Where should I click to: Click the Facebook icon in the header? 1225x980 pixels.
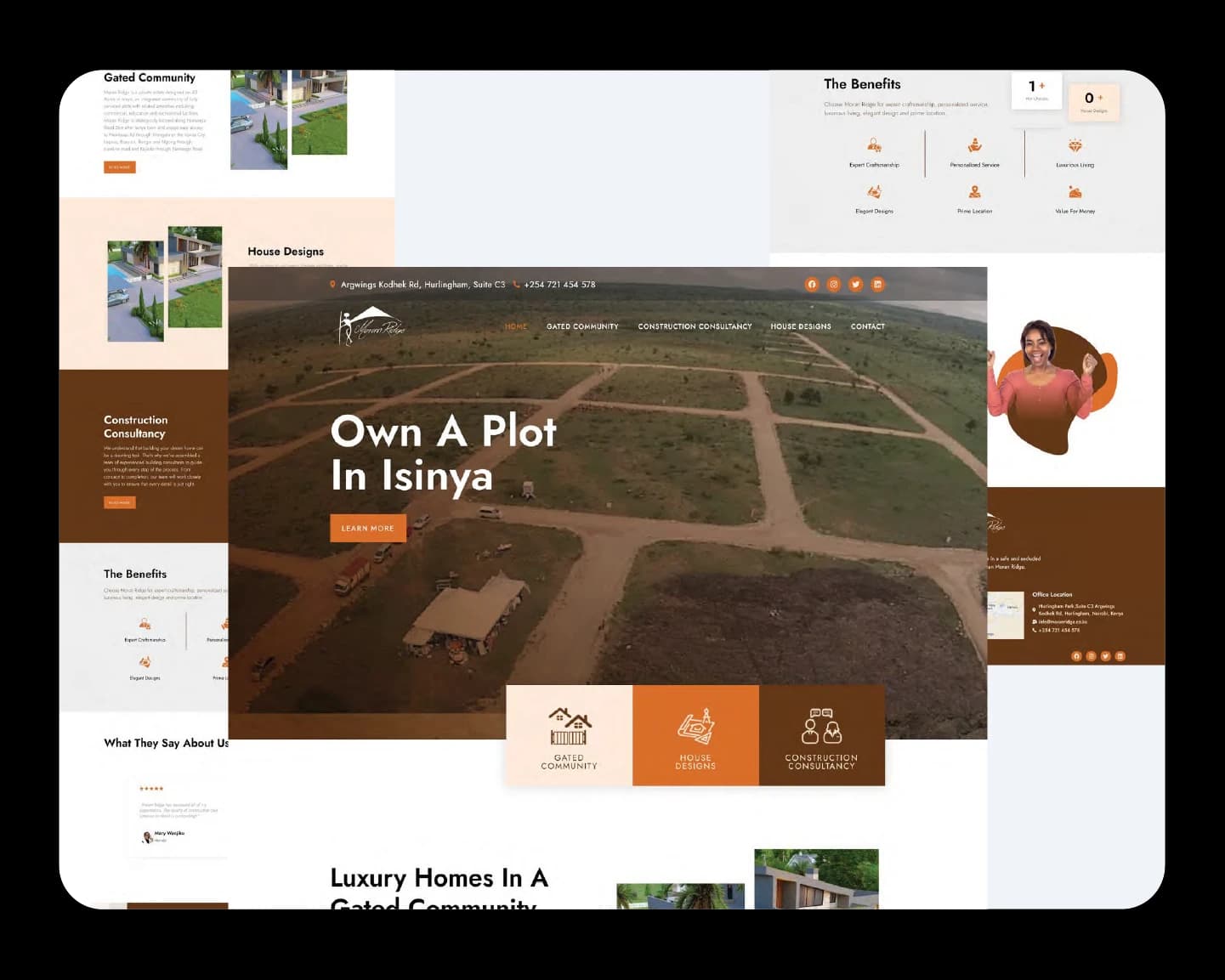(x=812, y=285)
